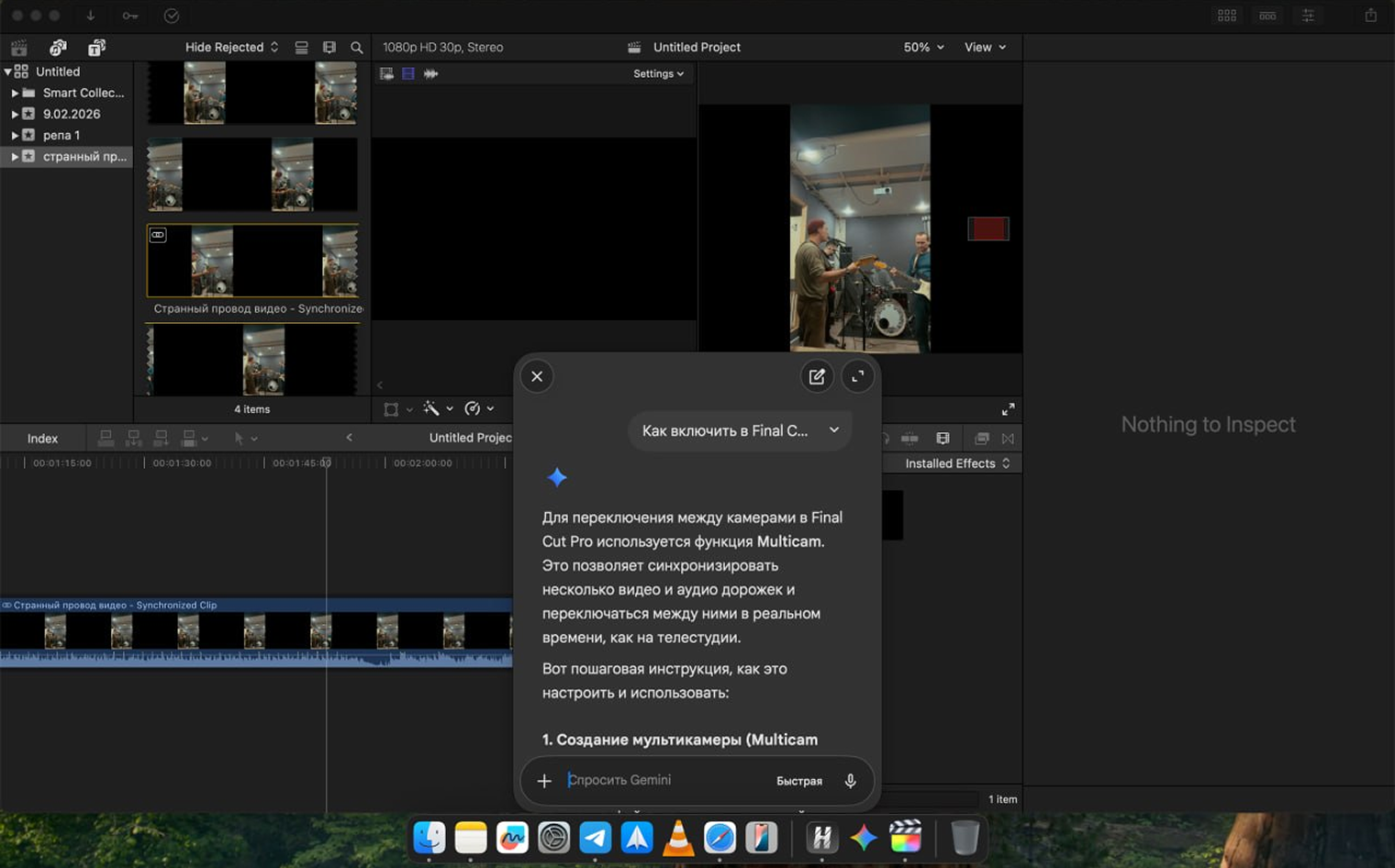Image resolution: width=1395 pixels, height=868 pixels.
Task: Open background tasks checkmark icon
Action: pyautogui.click(x=172, y=16)
